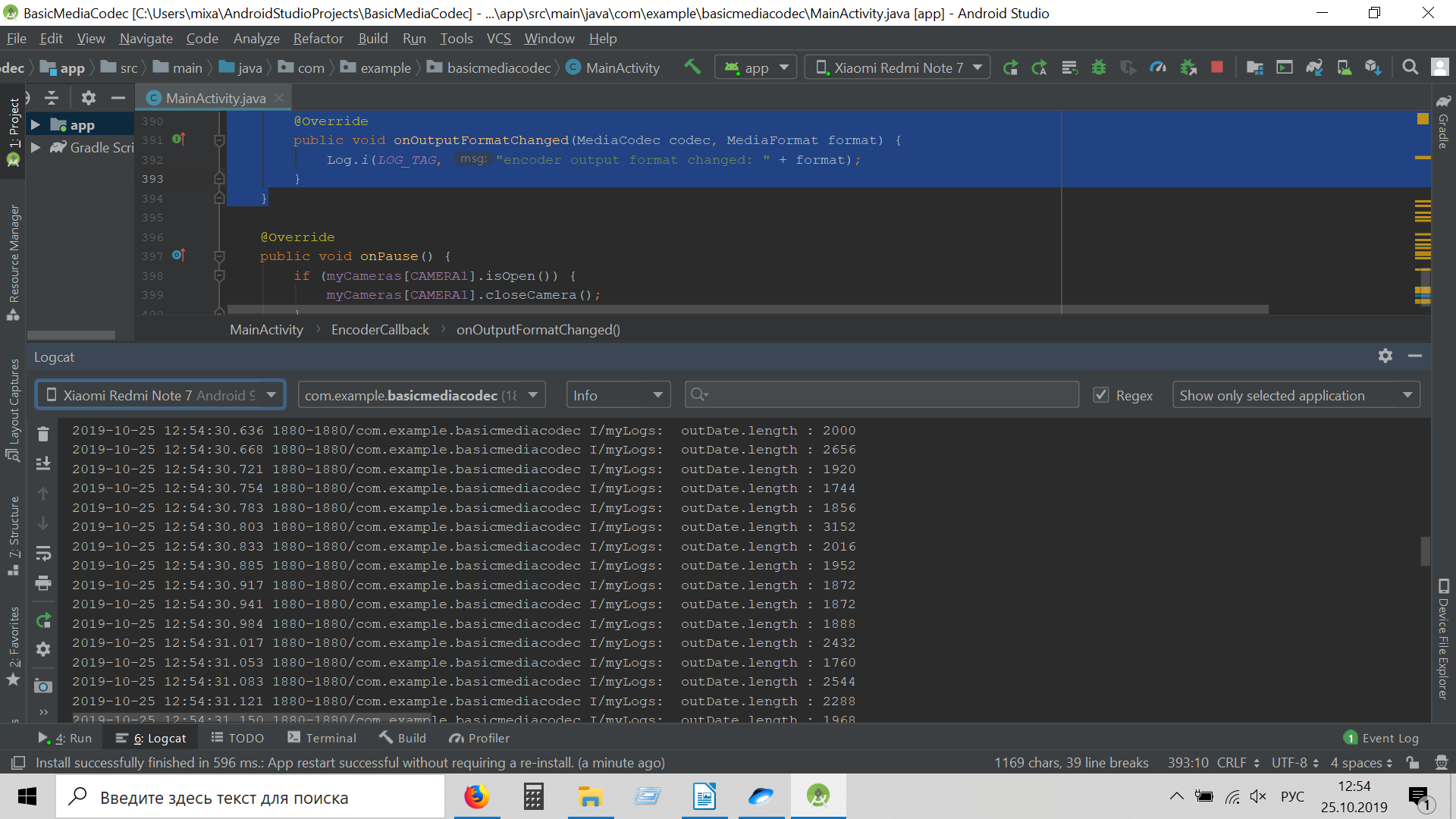Screen dimensions: 1456x819
Task: Click the Stop/terminate process icon
Action: coord(1216,68)
